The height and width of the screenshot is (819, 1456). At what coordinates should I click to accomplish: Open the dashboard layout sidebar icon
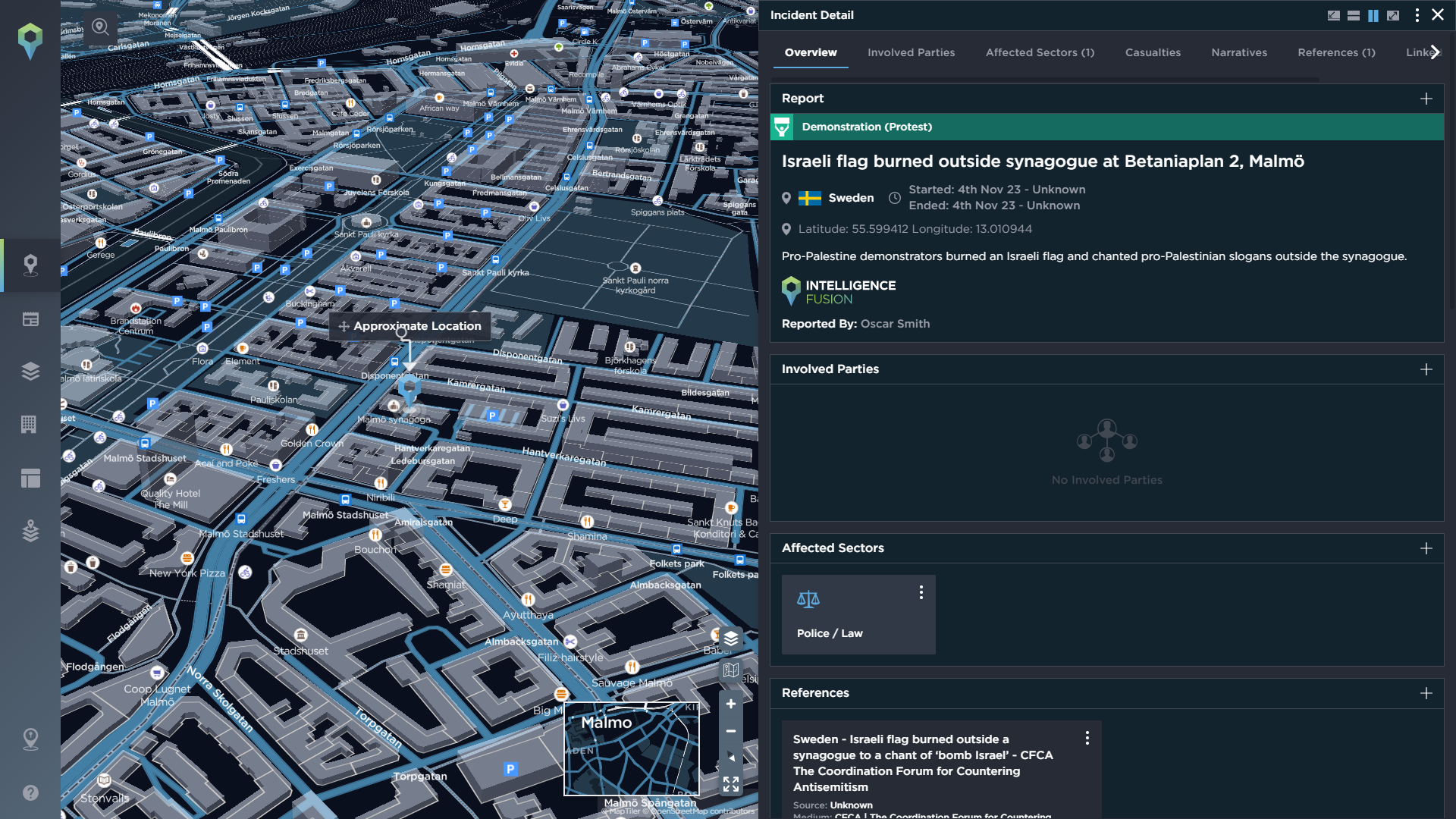[x=30, y=478]
